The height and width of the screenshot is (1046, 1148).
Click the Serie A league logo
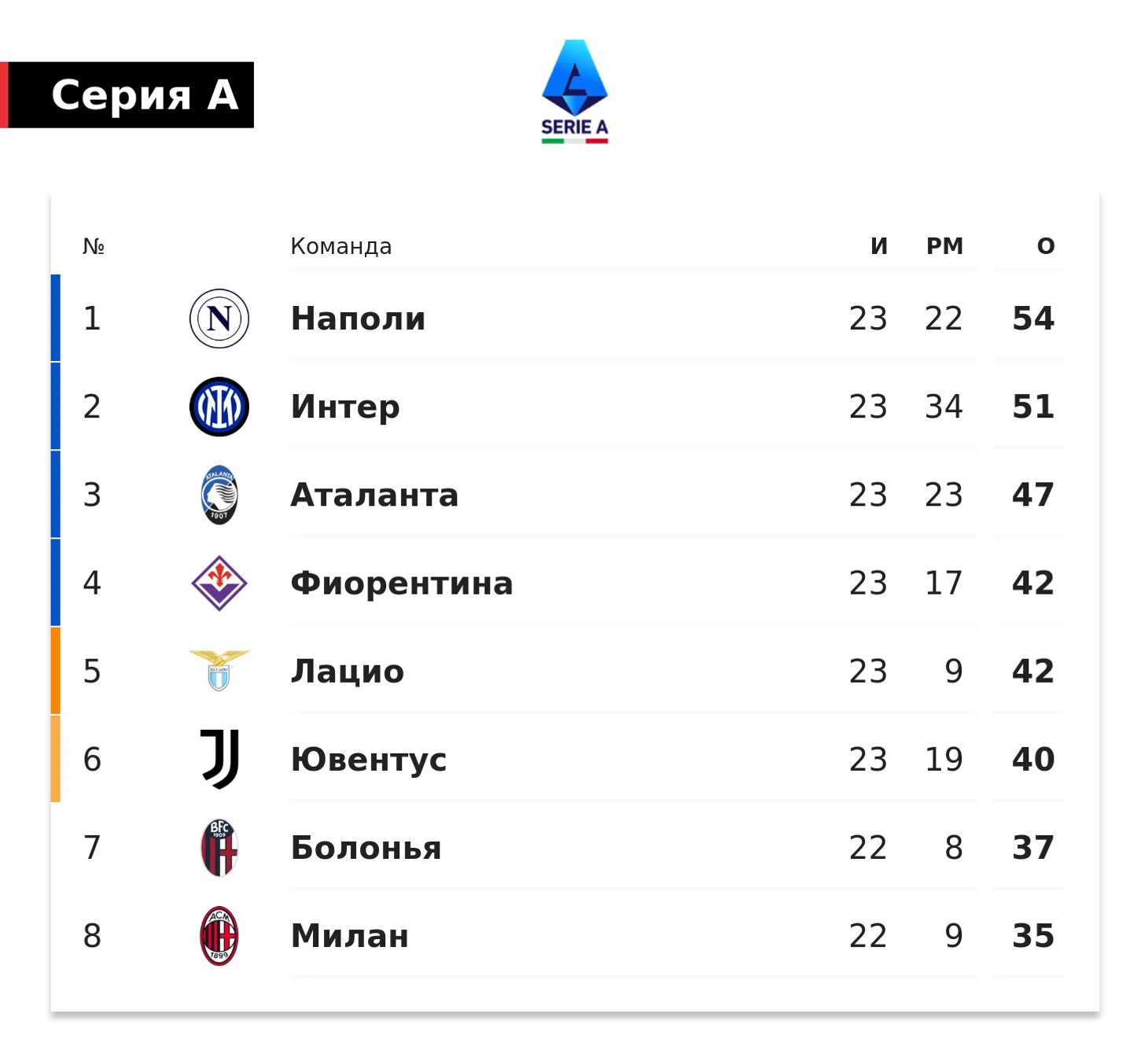click(575, 91)
